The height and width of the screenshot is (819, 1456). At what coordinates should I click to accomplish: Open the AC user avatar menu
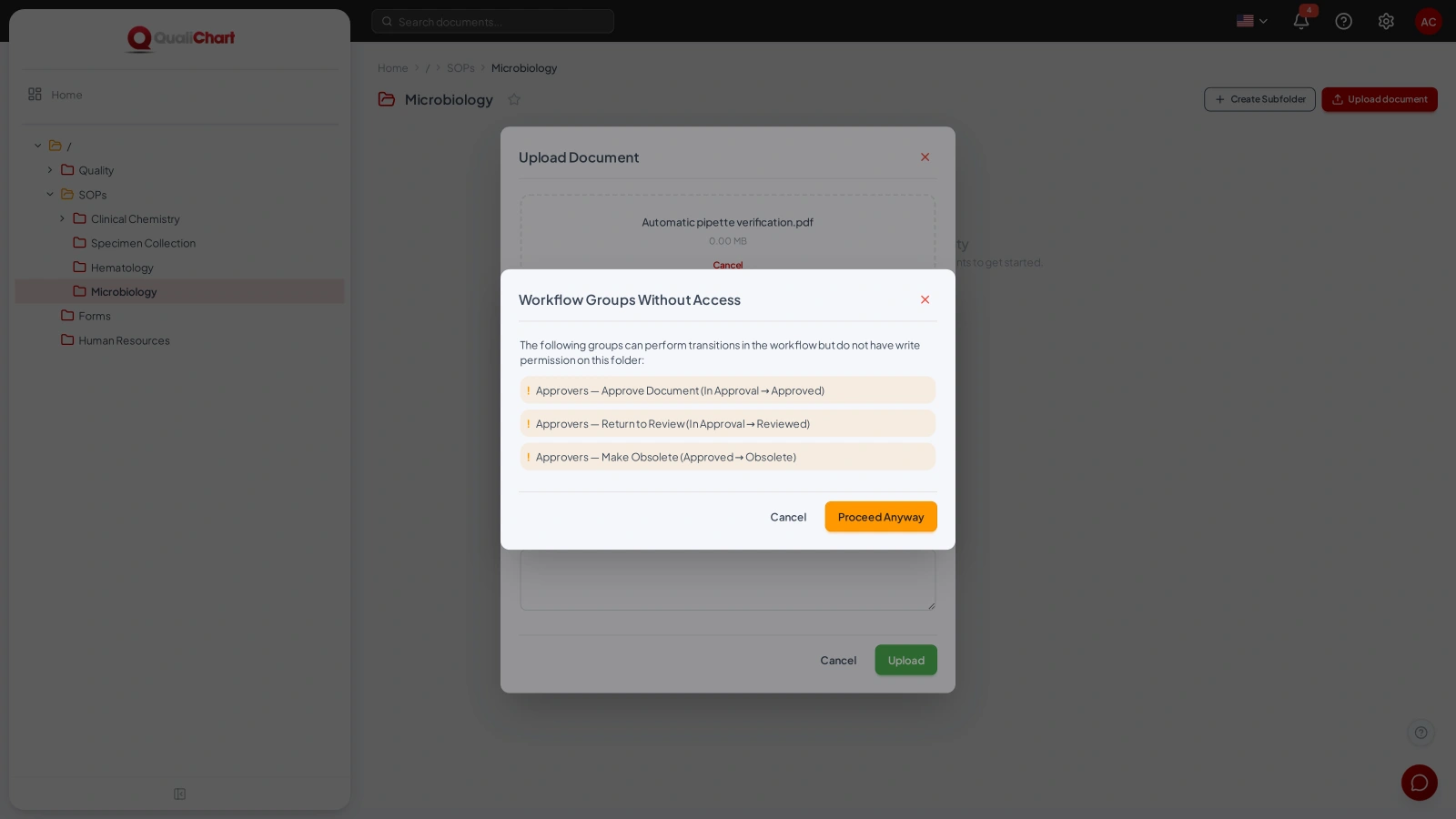[1429, 22]
